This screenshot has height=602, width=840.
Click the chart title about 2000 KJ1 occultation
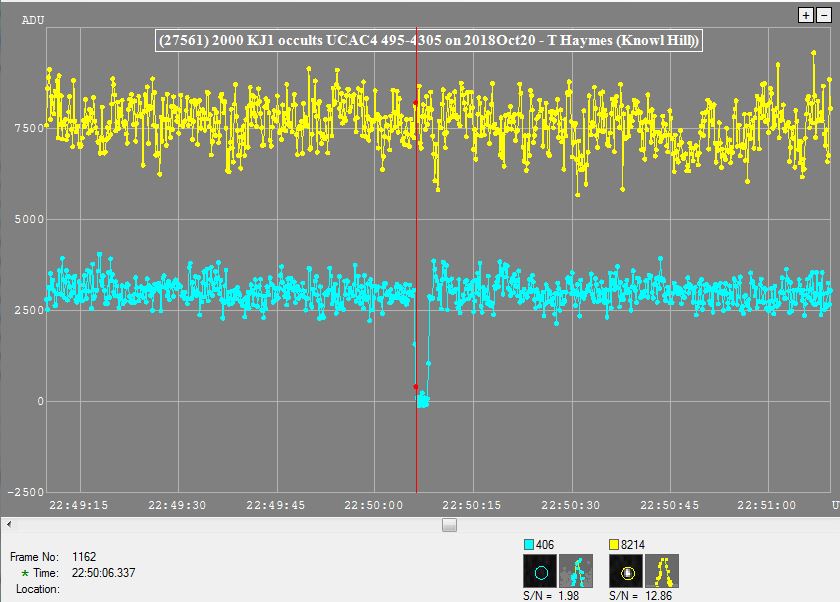tap(428, 41)
